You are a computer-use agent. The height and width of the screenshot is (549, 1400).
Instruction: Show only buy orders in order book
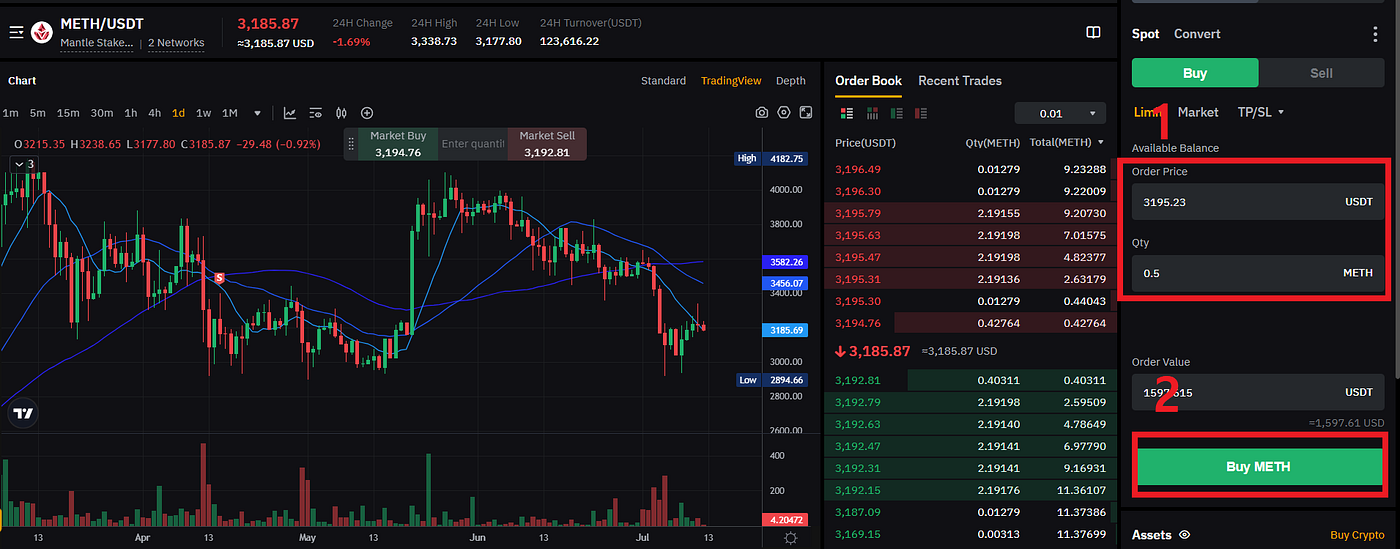[x=896, y=113]
